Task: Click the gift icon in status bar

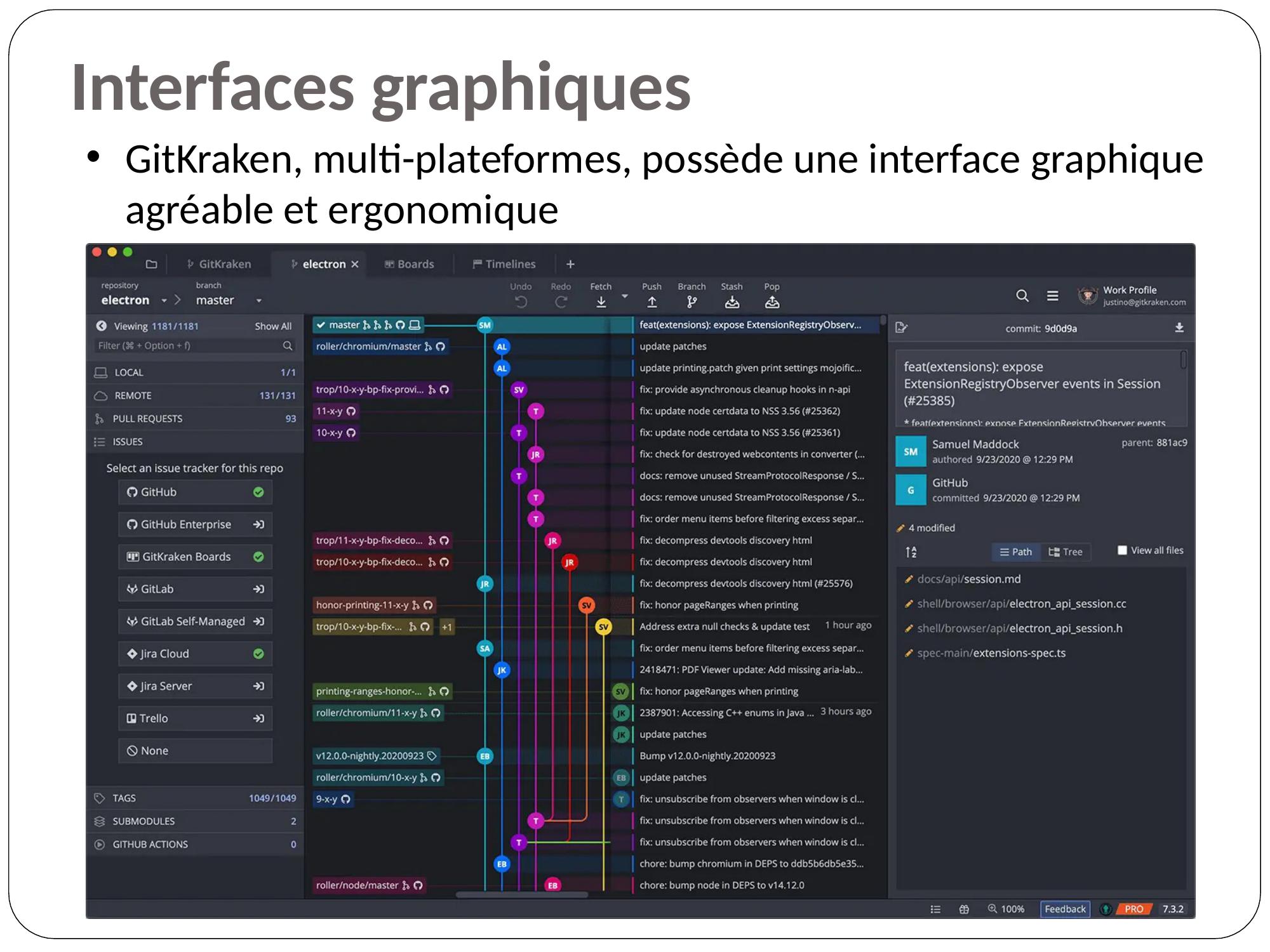Action: pos(964,909)
